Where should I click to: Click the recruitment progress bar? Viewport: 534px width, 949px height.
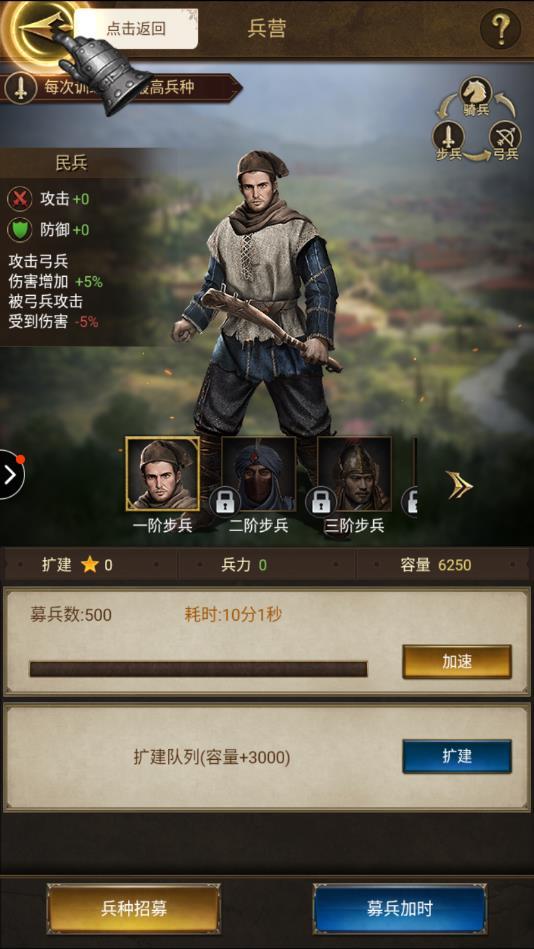tap(199, 669)
